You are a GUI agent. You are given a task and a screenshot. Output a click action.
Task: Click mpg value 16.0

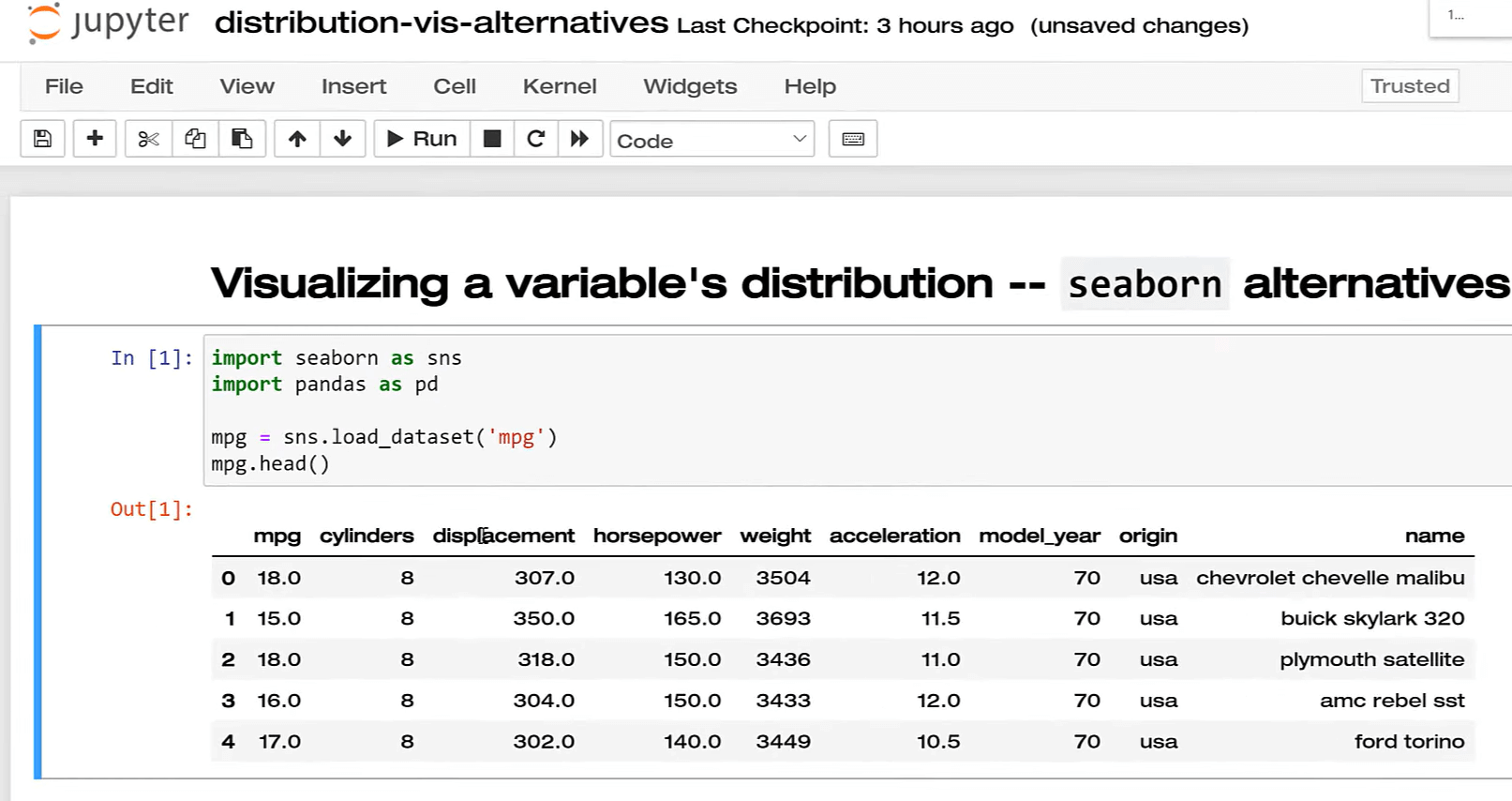pyautogui.click(x=279, y=701)
